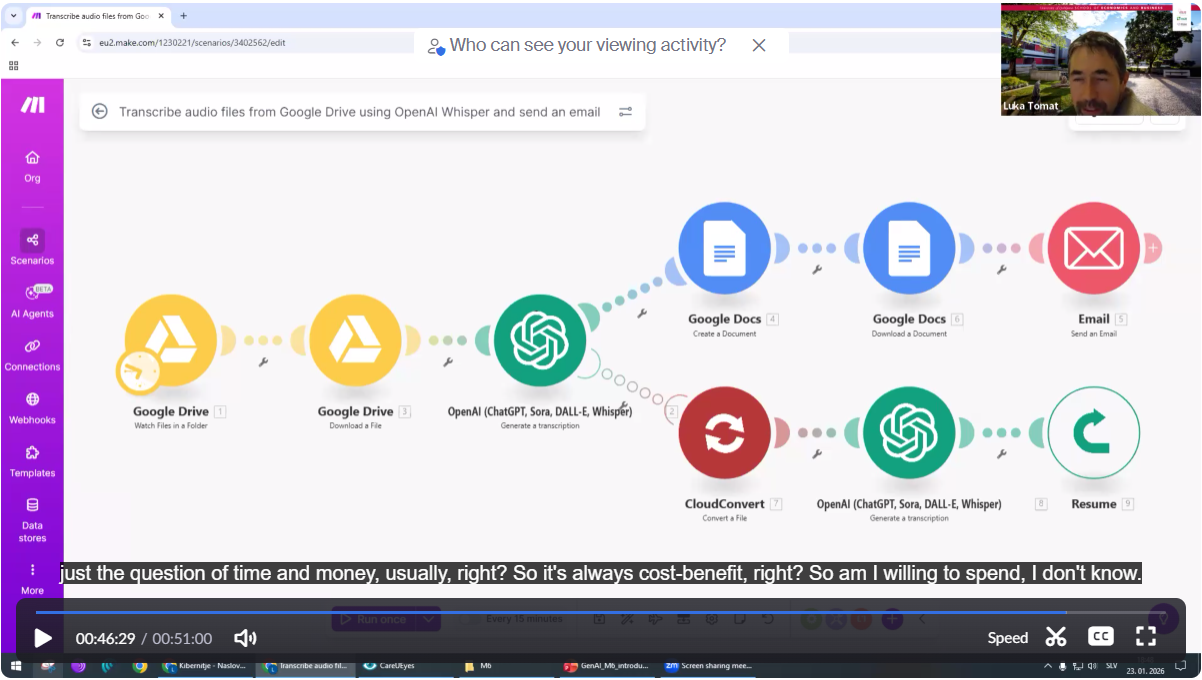Open the browser tab list dropdown arrow
The width and height of the screenshot is (1202, 680).
14,16
